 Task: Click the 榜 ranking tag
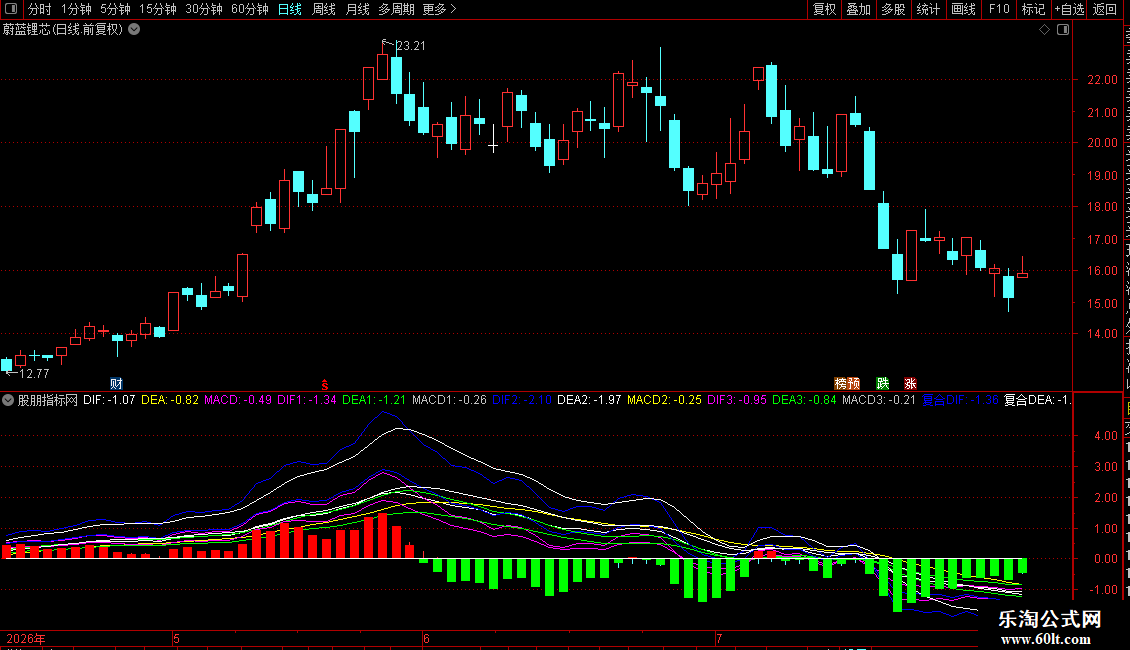tap(840, 383)
